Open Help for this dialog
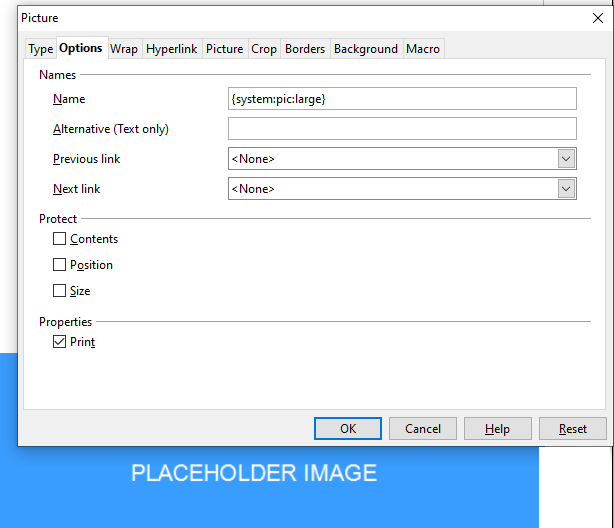The height and width of the screenshot is (528, 614). point(498,429)
